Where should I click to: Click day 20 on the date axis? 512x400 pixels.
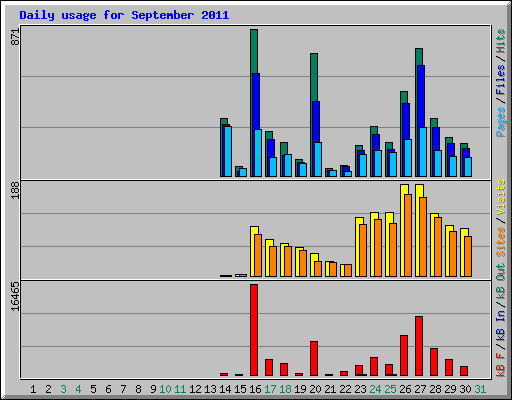click(x=315, y=389)
